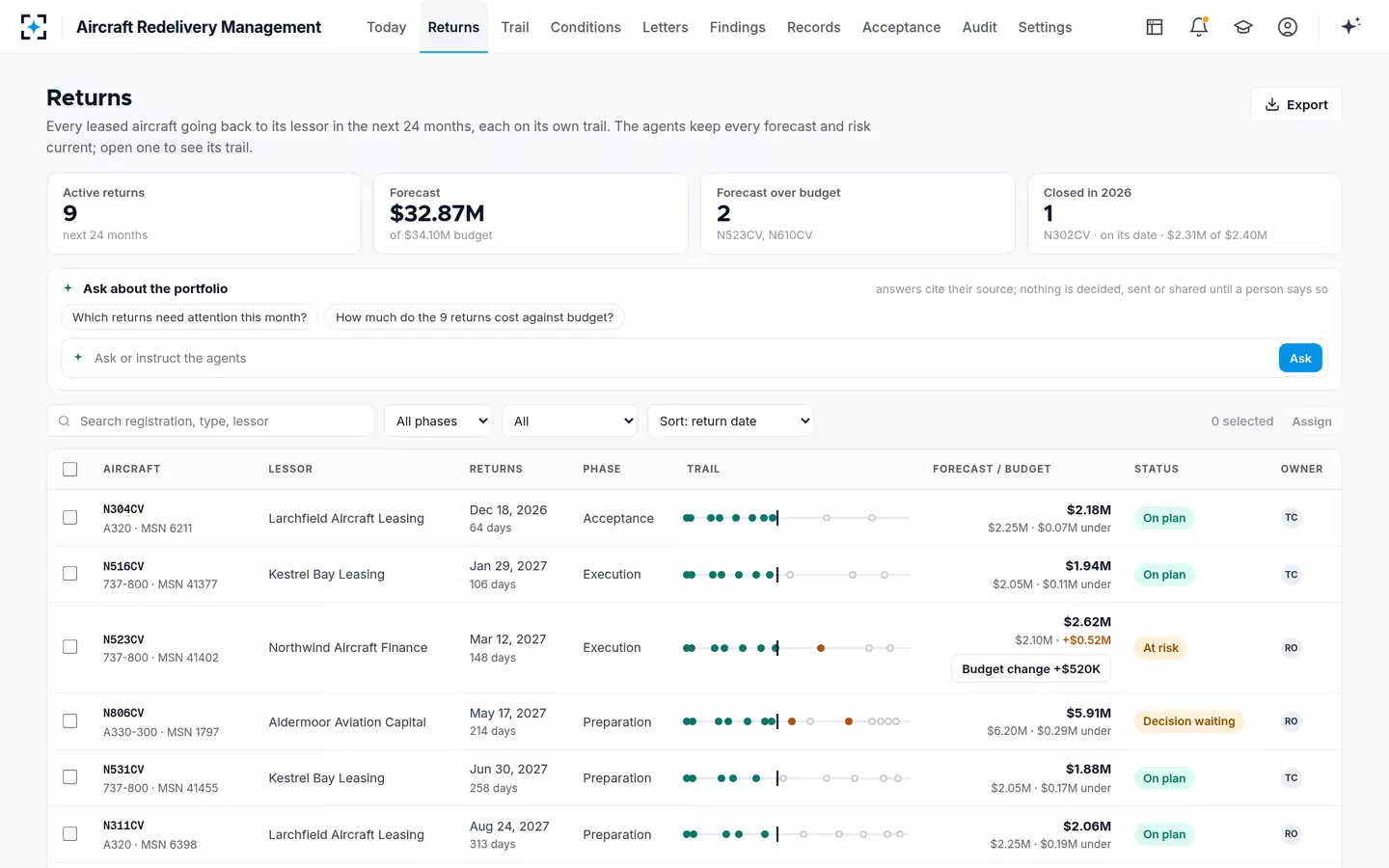Select 'Which returns need attention this month?' suggestion
Screen dimensions: 1389x868
(x=189, y=317)
